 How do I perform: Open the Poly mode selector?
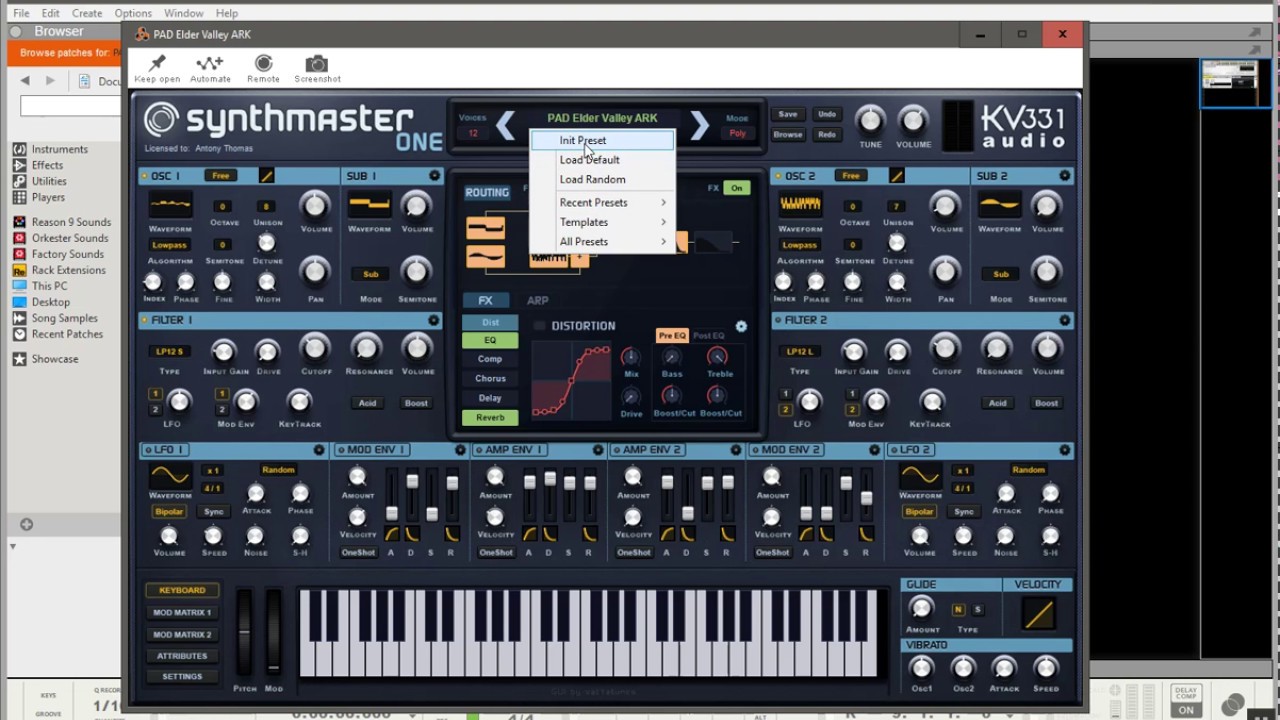click(738, 133)
